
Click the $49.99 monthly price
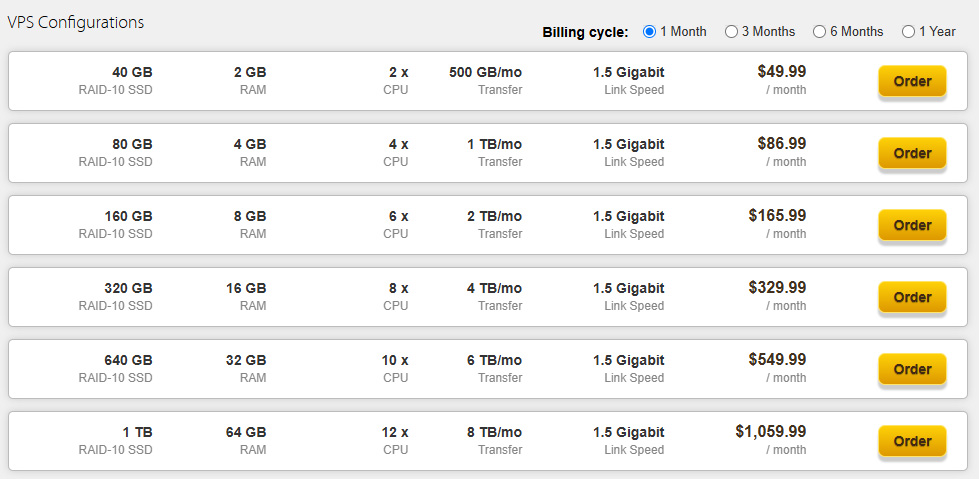pyautogui.click(x=782, y=71)
